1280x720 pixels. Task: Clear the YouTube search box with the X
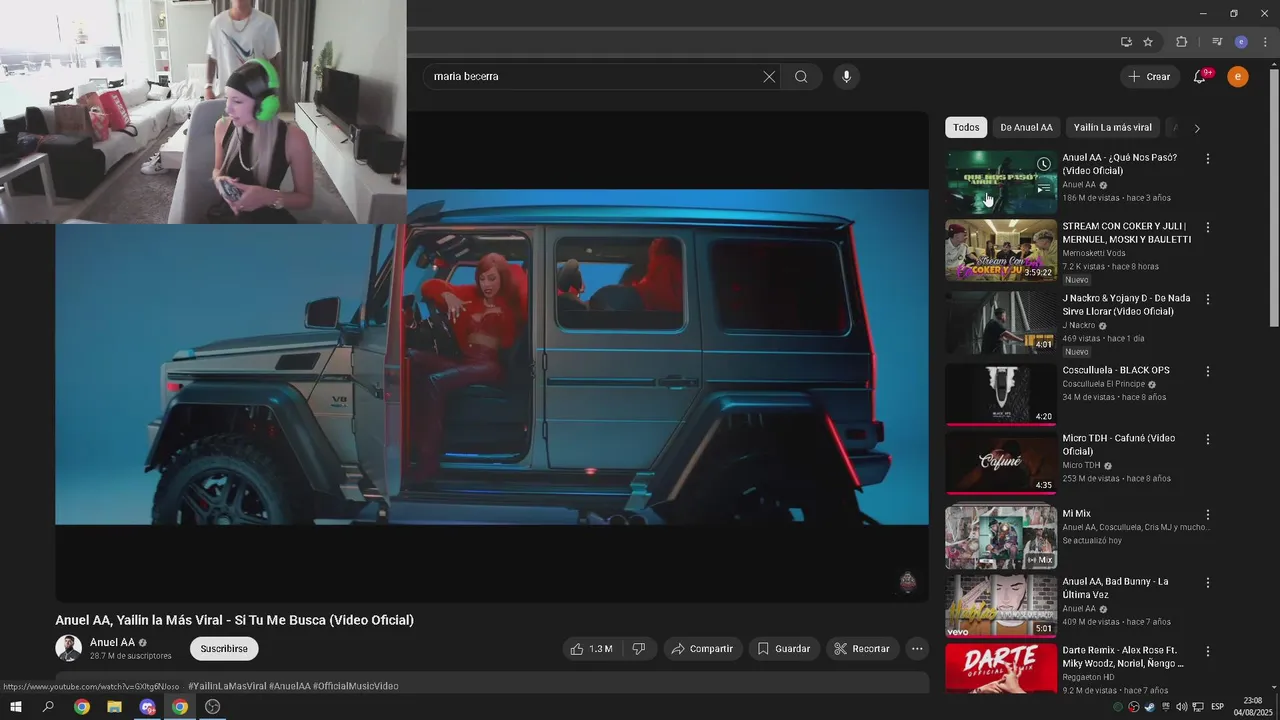[769, 77]
